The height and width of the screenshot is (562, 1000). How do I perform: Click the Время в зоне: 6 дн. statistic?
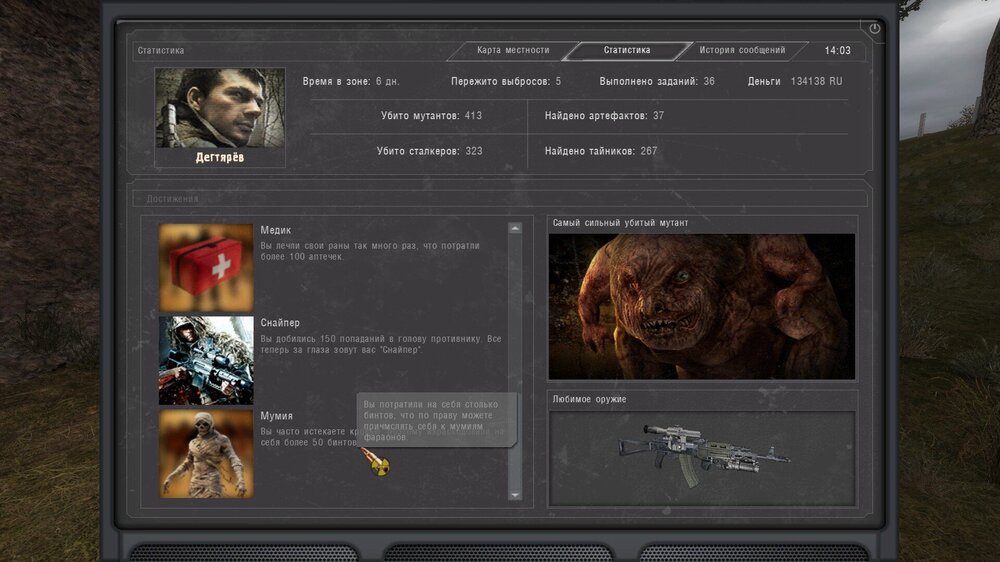[x=351, y=82]
